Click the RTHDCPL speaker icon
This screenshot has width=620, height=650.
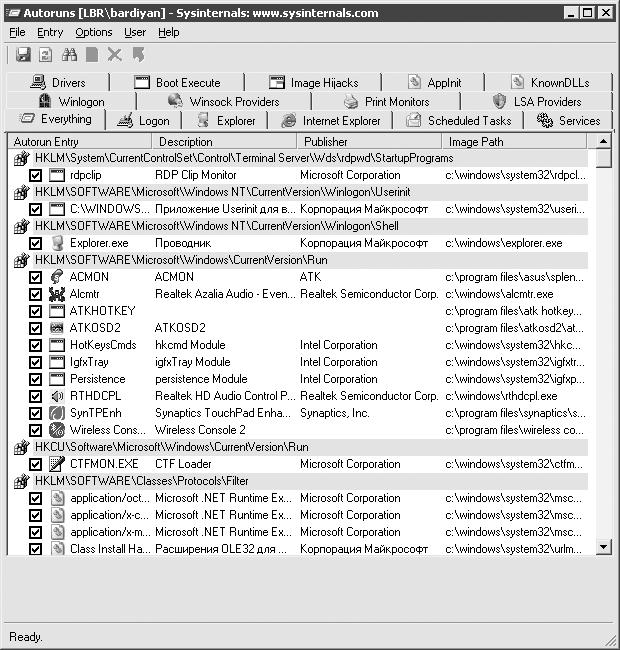[x=57, y=396]
